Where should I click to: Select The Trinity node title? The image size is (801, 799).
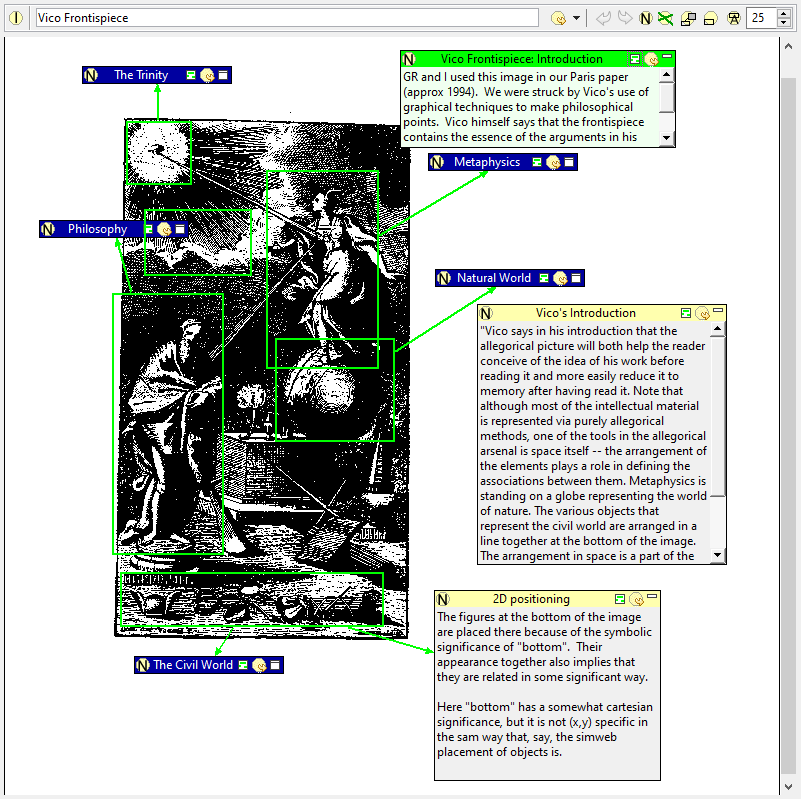141,75
